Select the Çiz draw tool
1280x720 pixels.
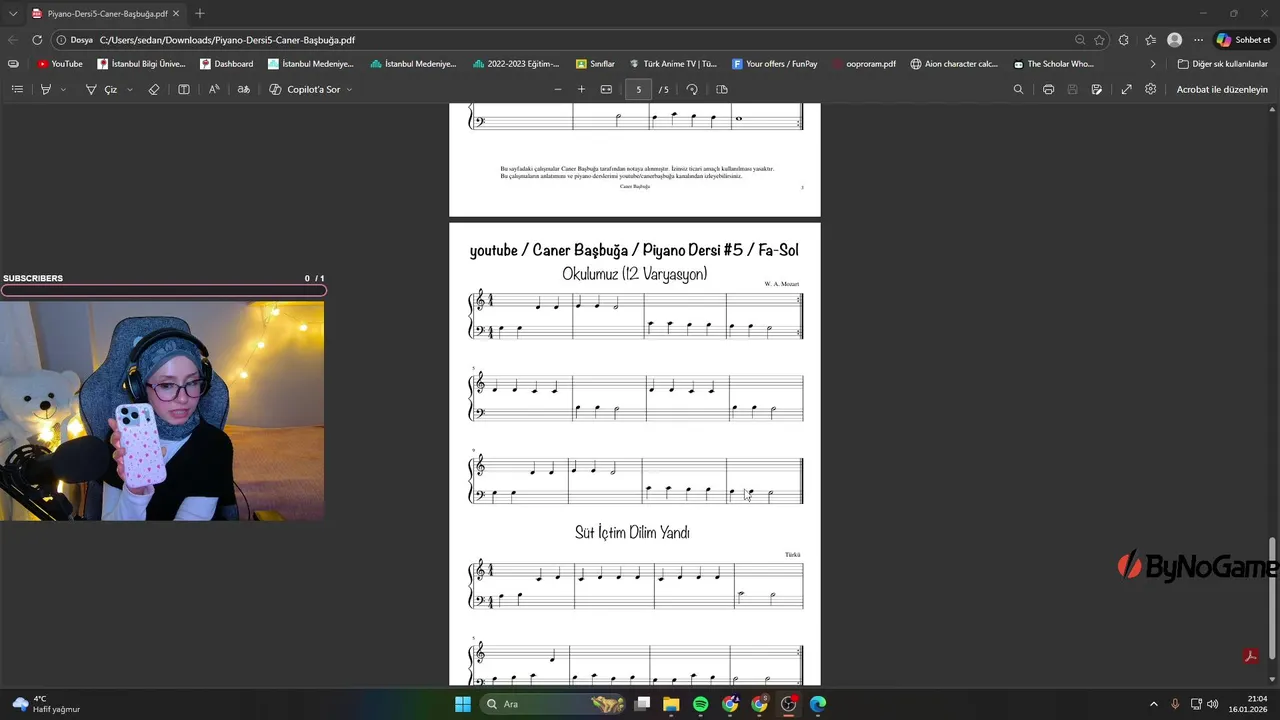click(102, 89)
